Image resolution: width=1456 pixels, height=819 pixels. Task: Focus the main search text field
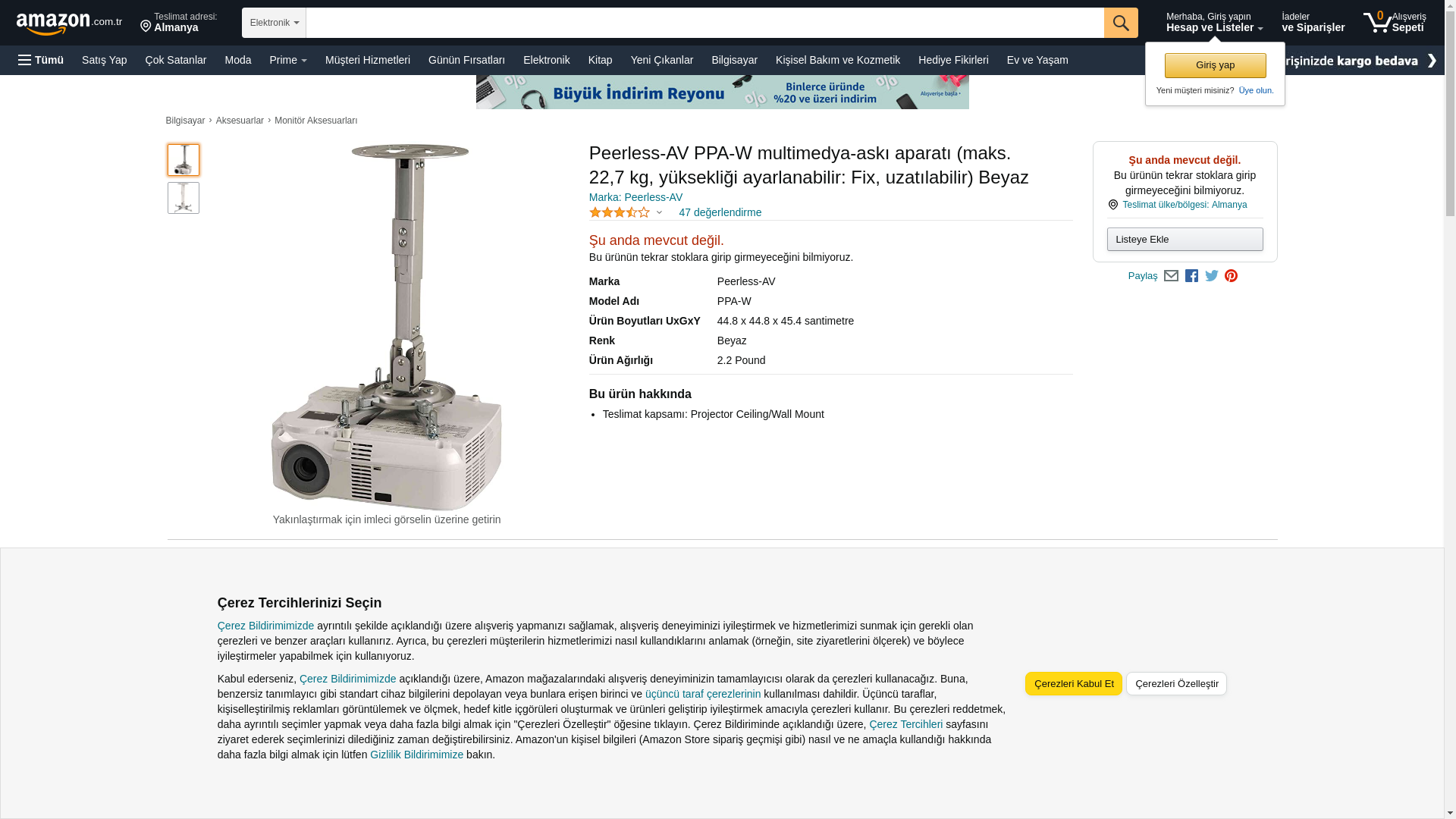[x=704, y=23]
